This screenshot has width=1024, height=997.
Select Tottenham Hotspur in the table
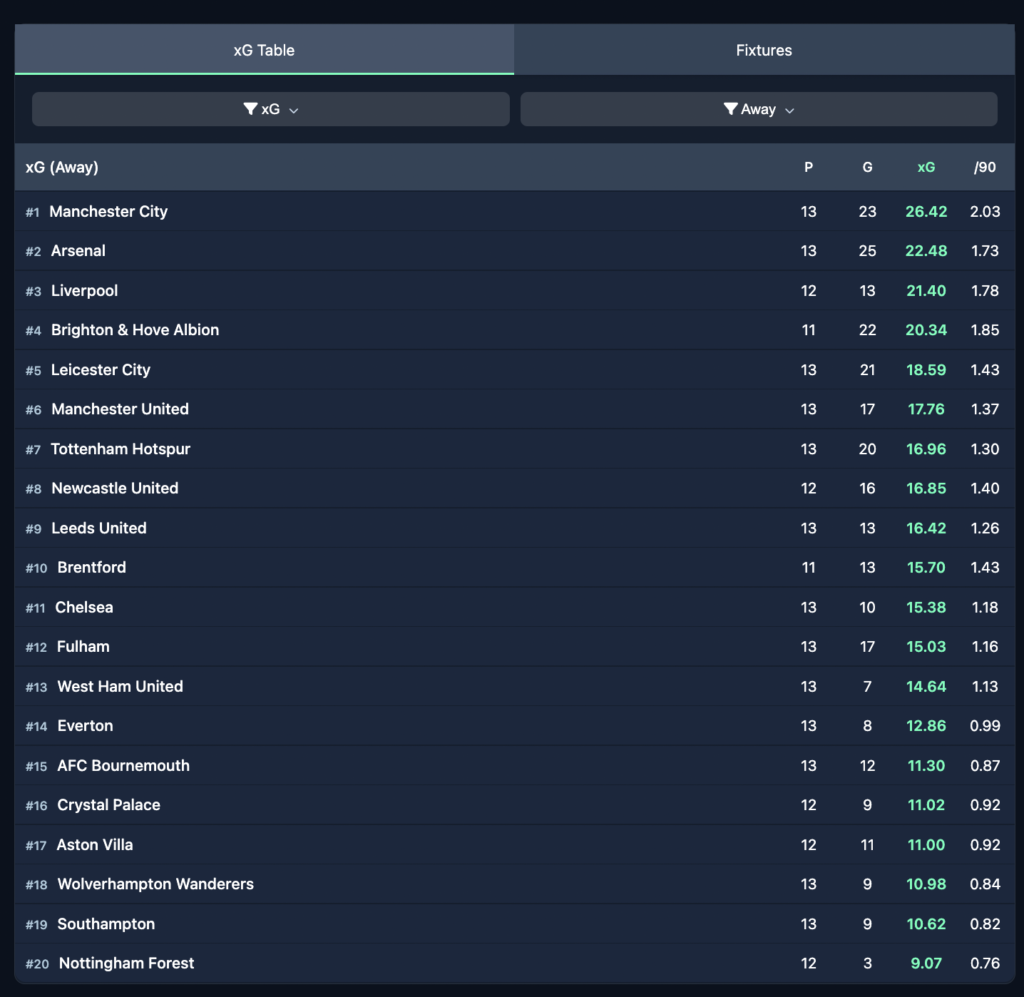[x=120, y=449]
